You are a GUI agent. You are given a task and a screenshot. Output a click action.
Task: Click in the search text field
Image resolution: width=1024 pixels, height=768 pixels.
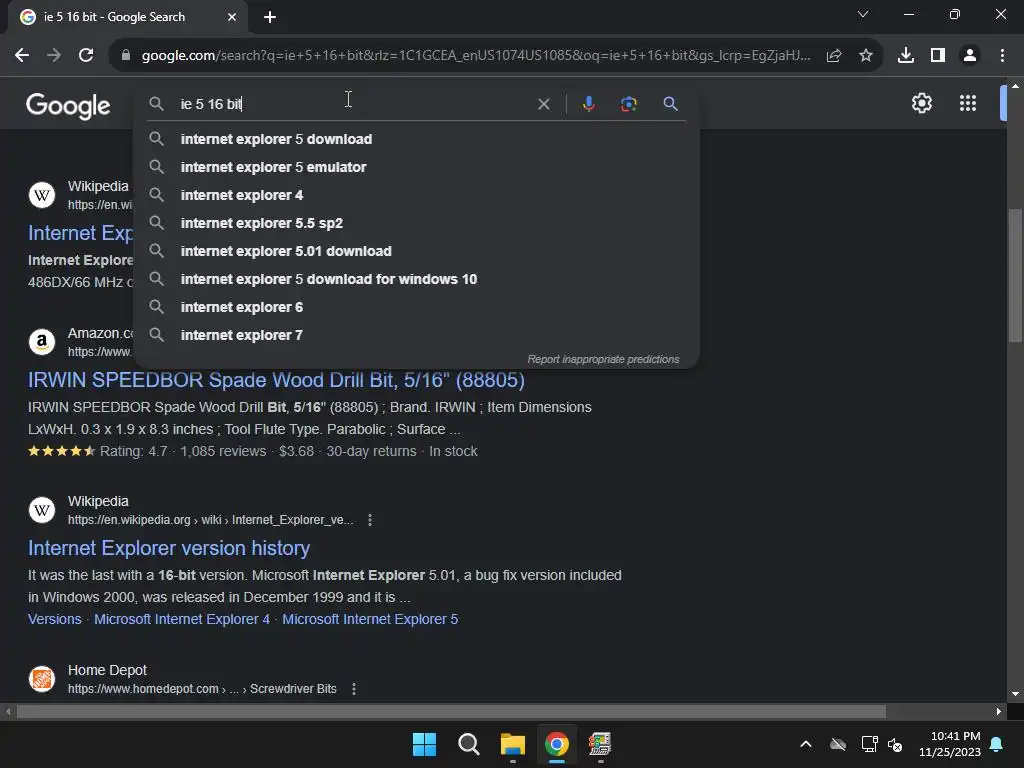[353, 104]
